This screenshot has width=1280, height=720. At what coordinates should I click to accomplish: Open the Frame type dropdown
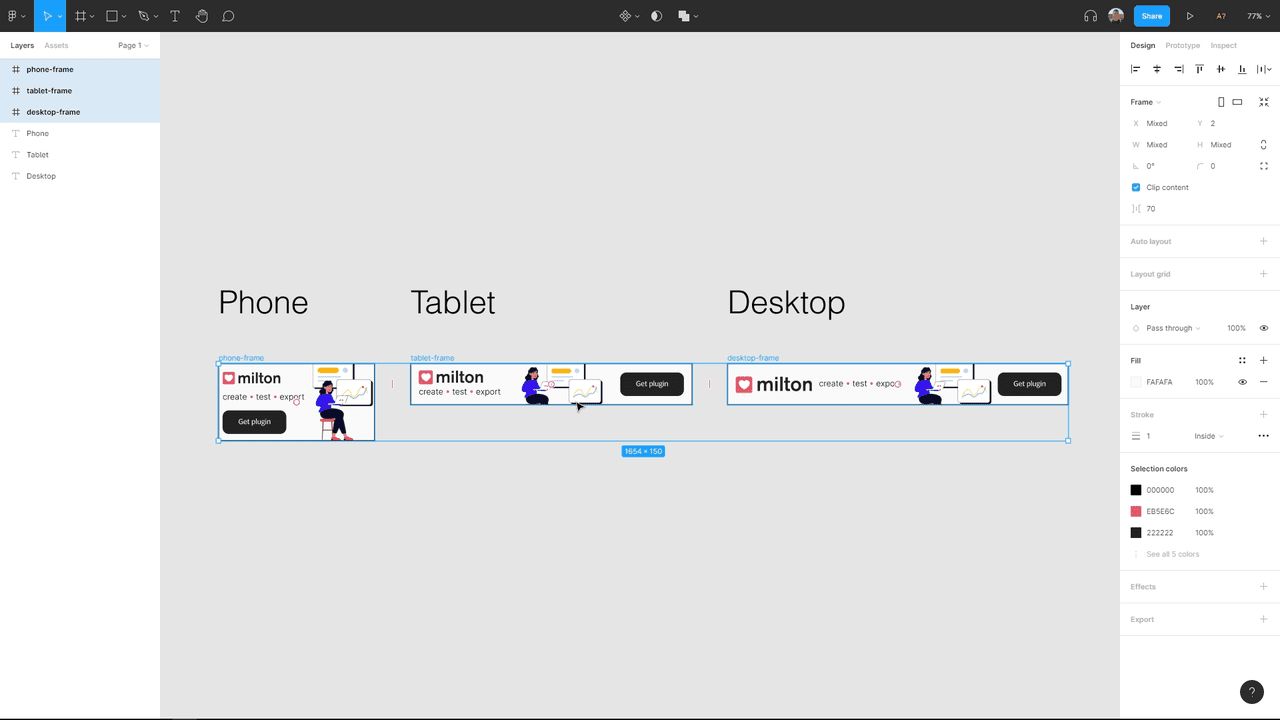(x=1146, y=102)
